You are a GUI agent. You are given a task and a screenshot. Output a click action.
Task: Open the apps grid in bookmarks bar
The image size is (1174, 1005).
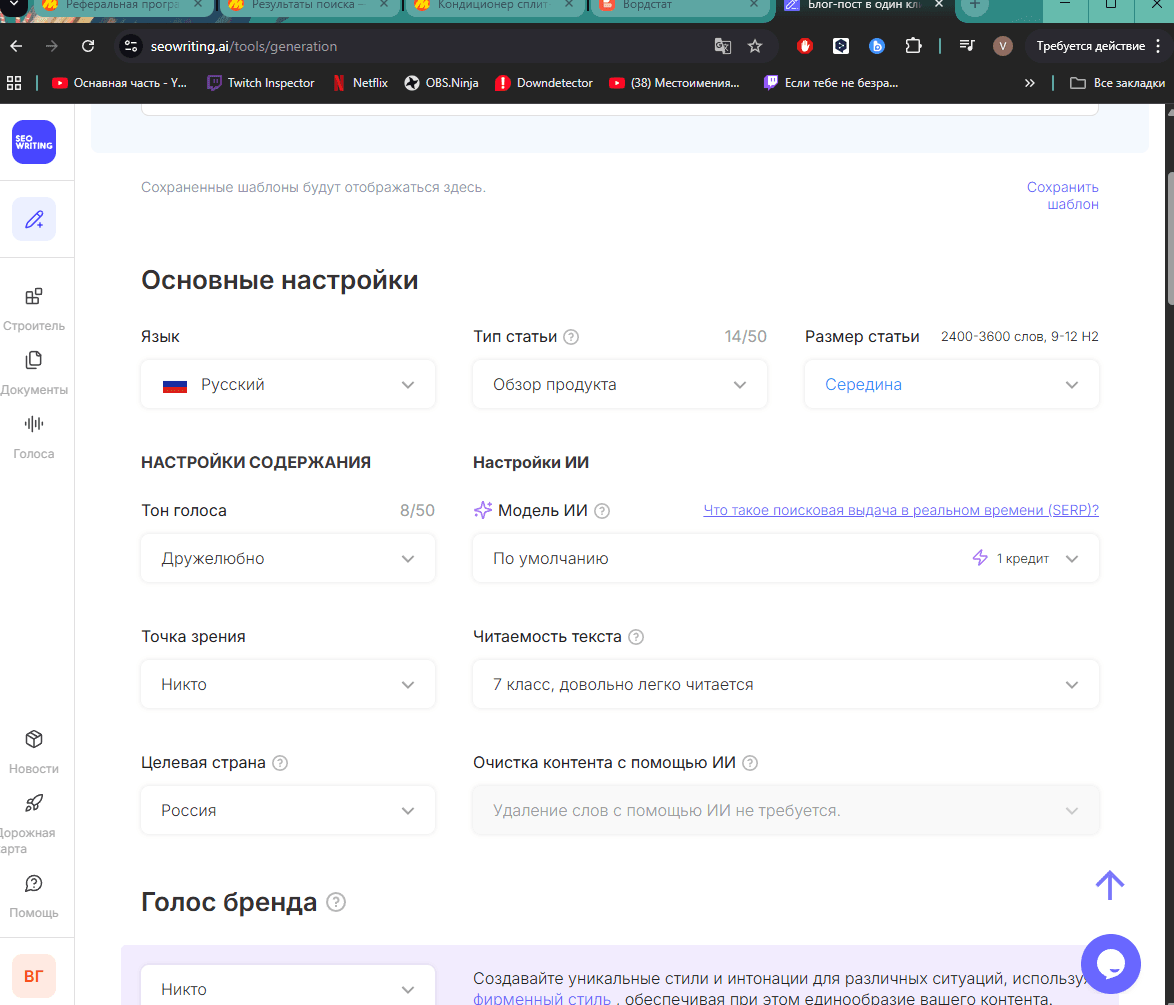click(14, 83)
